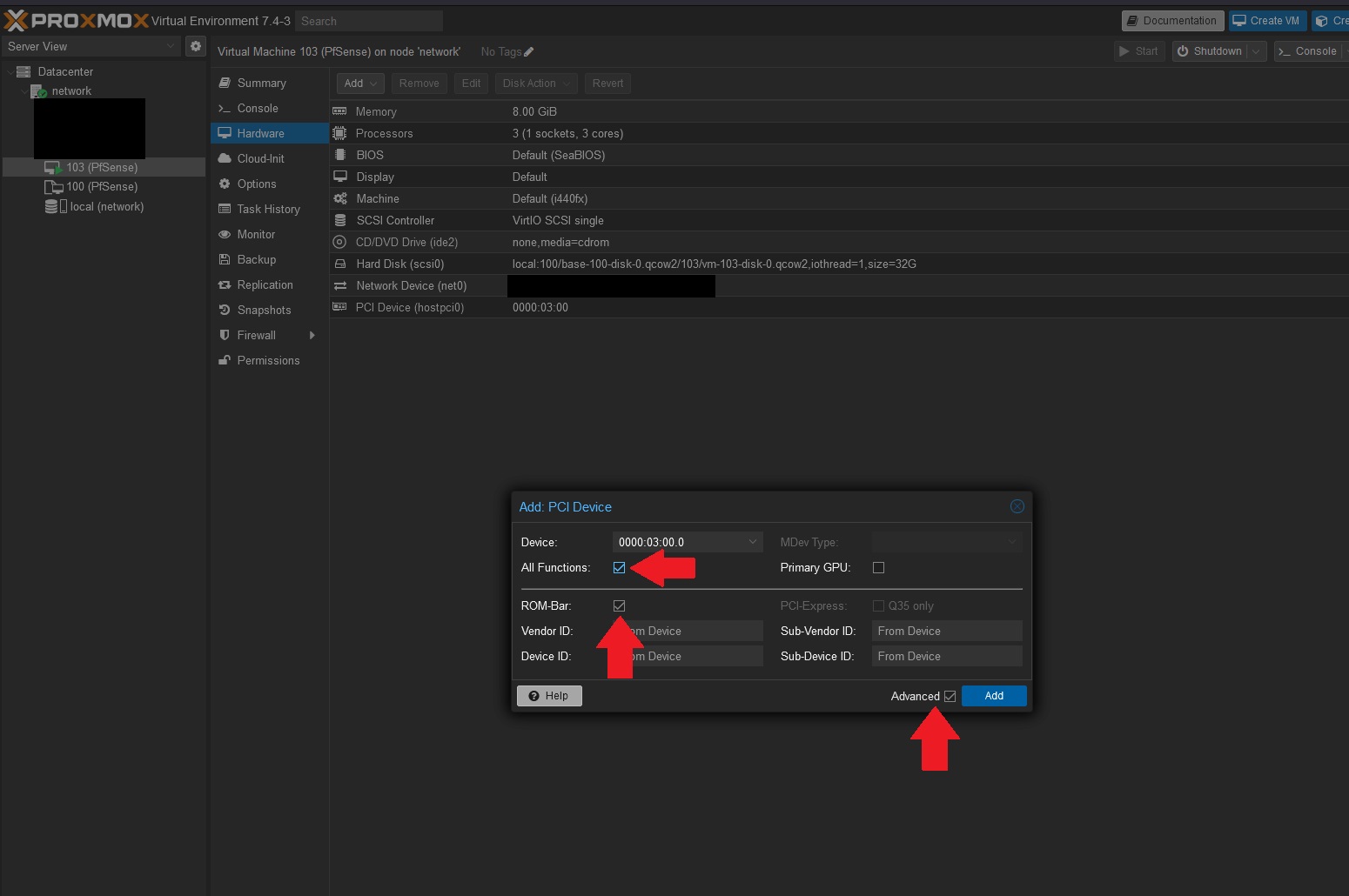The height and width of the screenshot is (896, 1349).
Task: Click the Options gear icon
Action: point(225,184)
